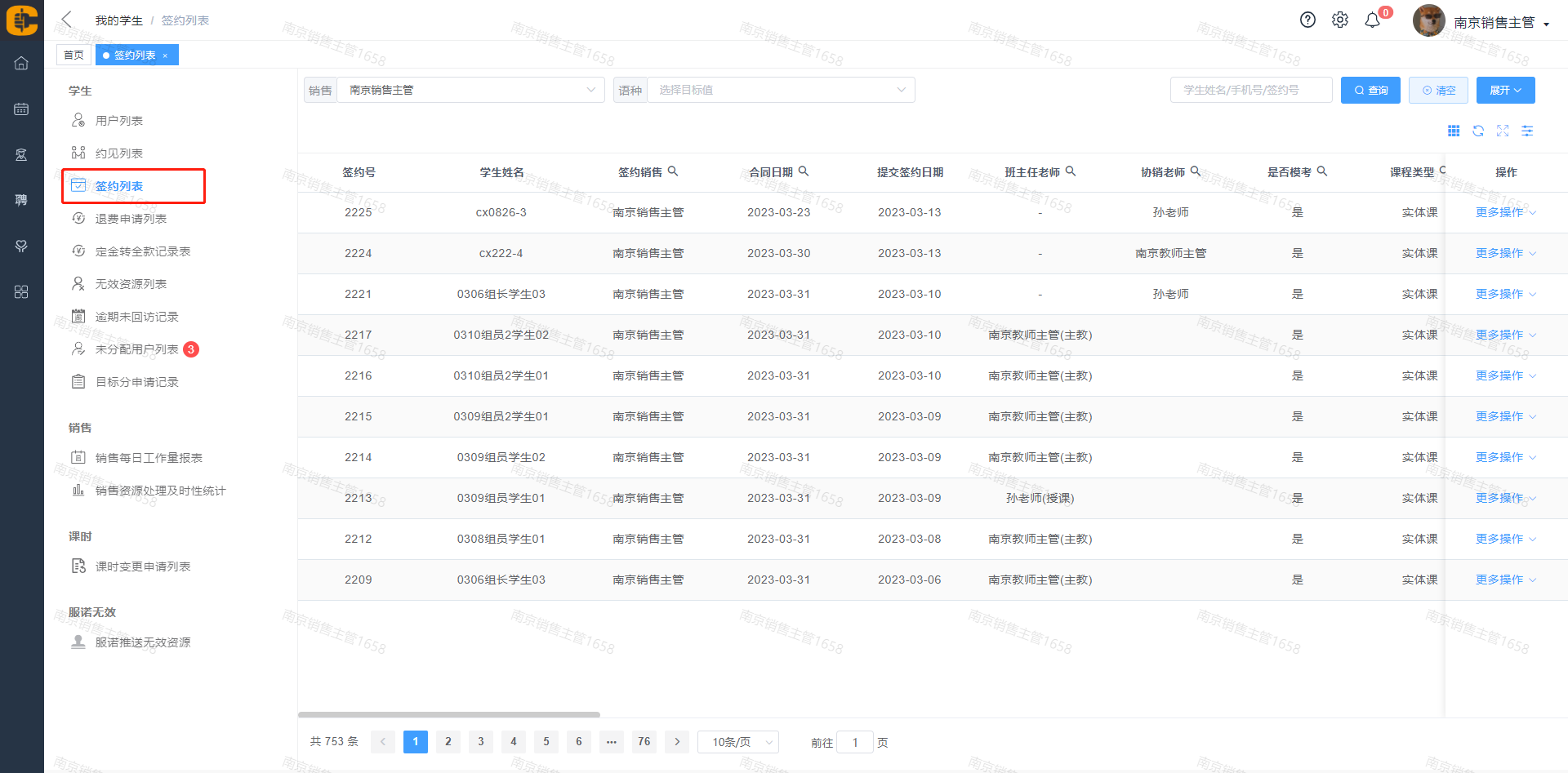Open 退费申请列表 in sidebar
Image resolution: width=1568 pixels, height=773 pixels.
131,219
